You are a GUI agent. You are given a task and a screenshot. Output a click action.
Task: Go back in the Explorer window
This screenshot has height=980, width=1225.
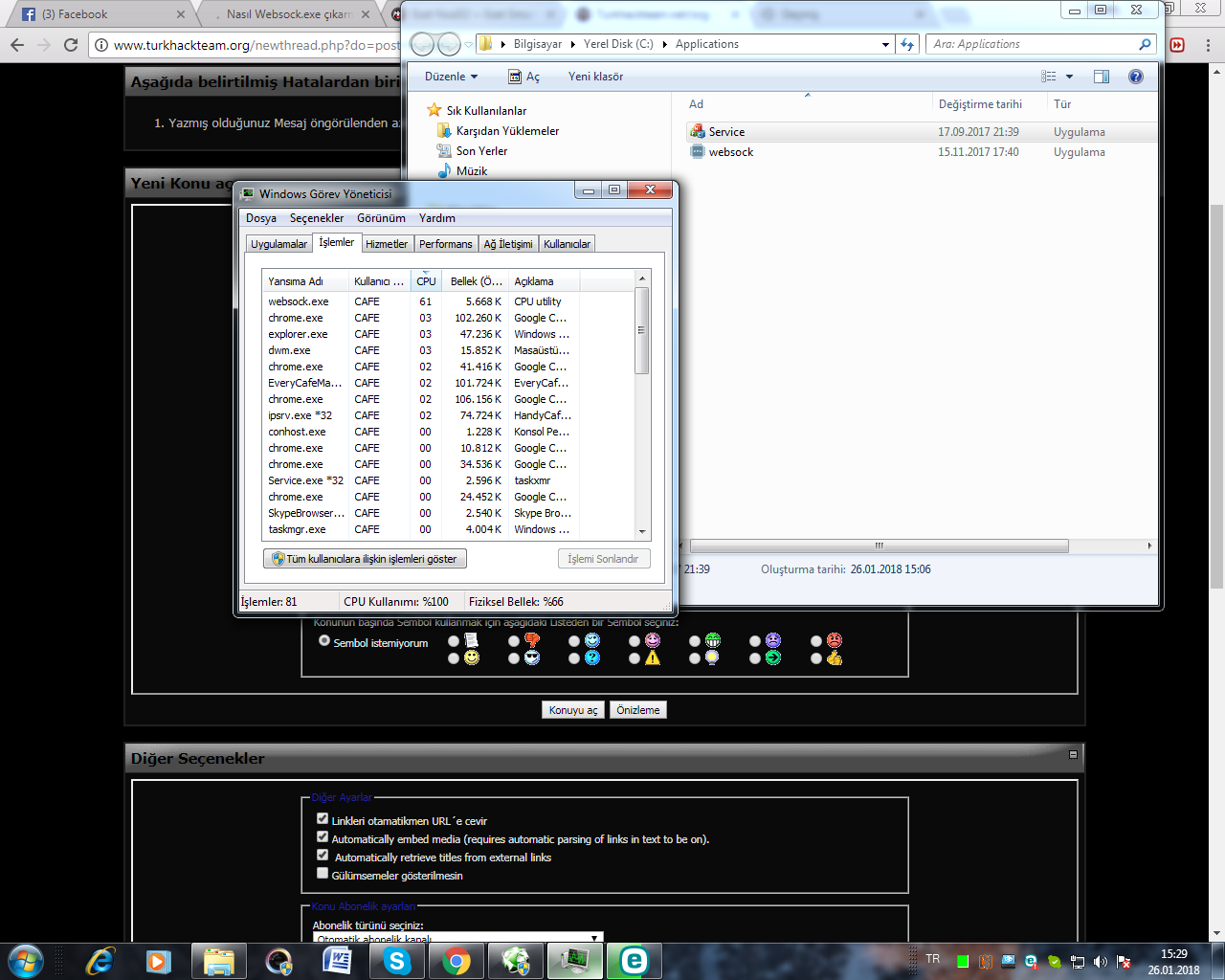[x=422, y=44]
